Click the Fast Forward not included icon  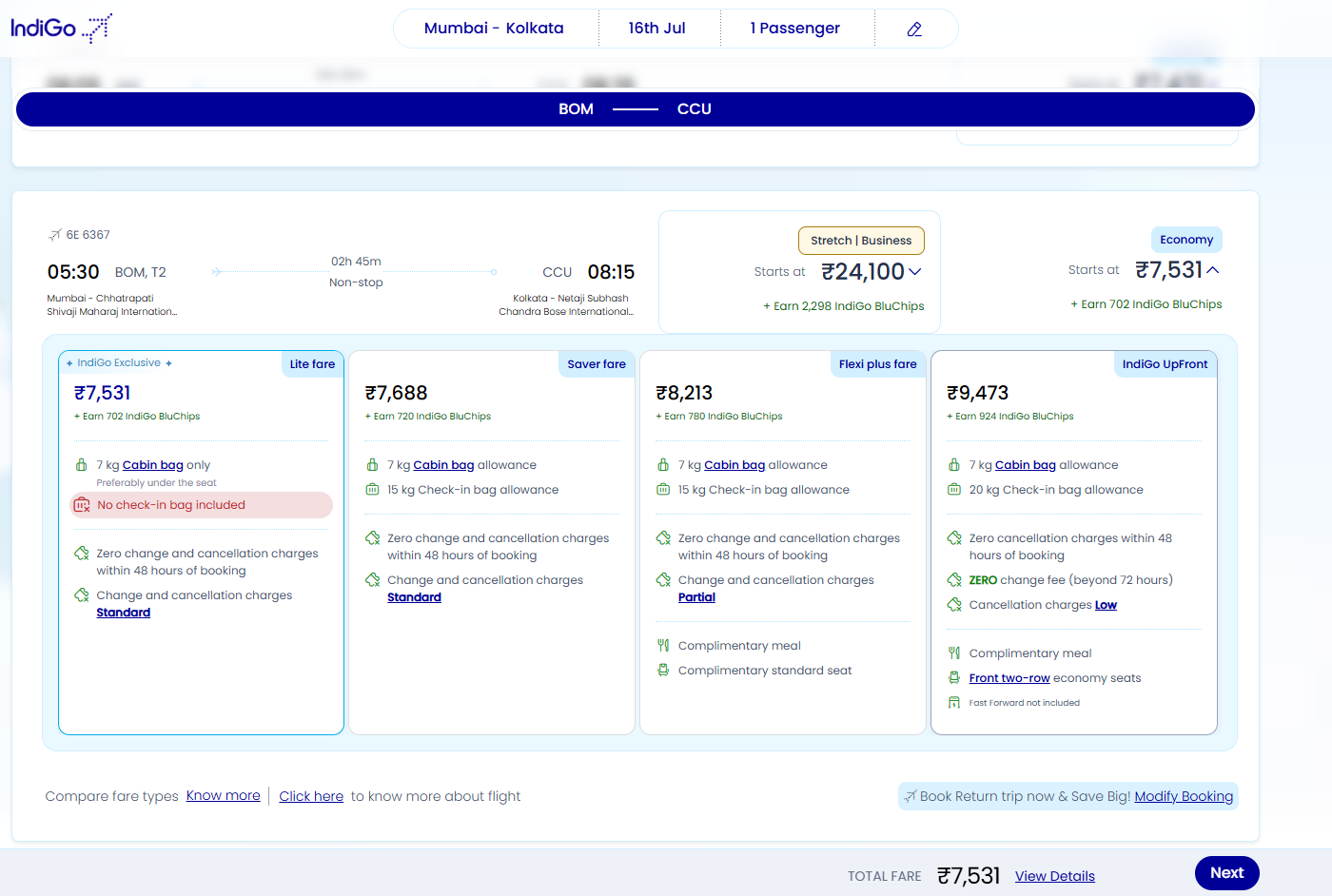coord(954,703)
